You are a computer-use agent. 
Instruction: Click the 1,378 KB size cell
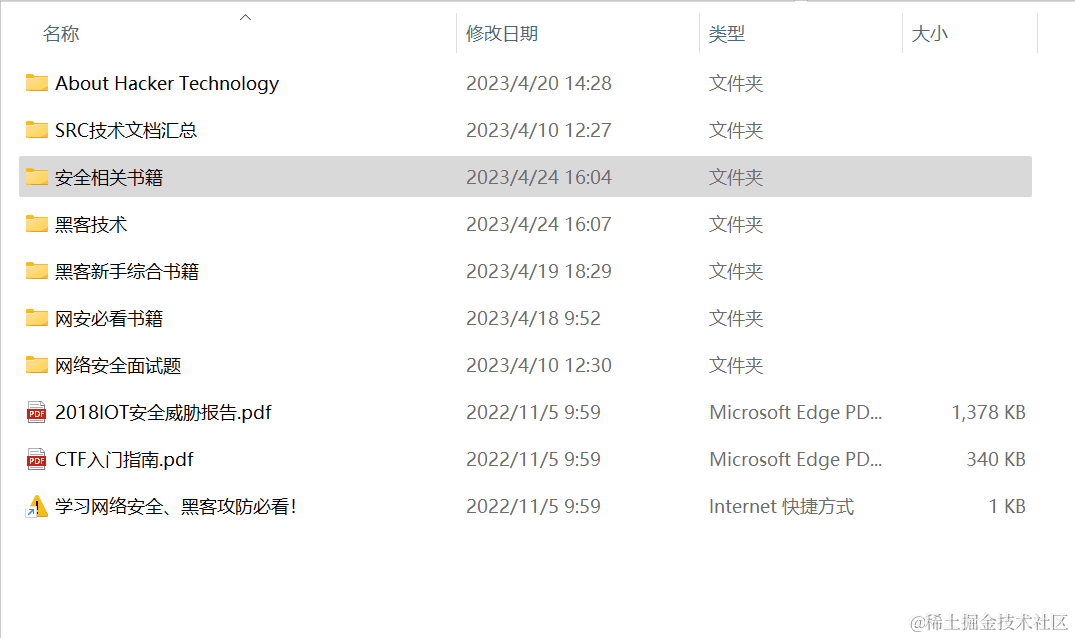click(988, 412)
